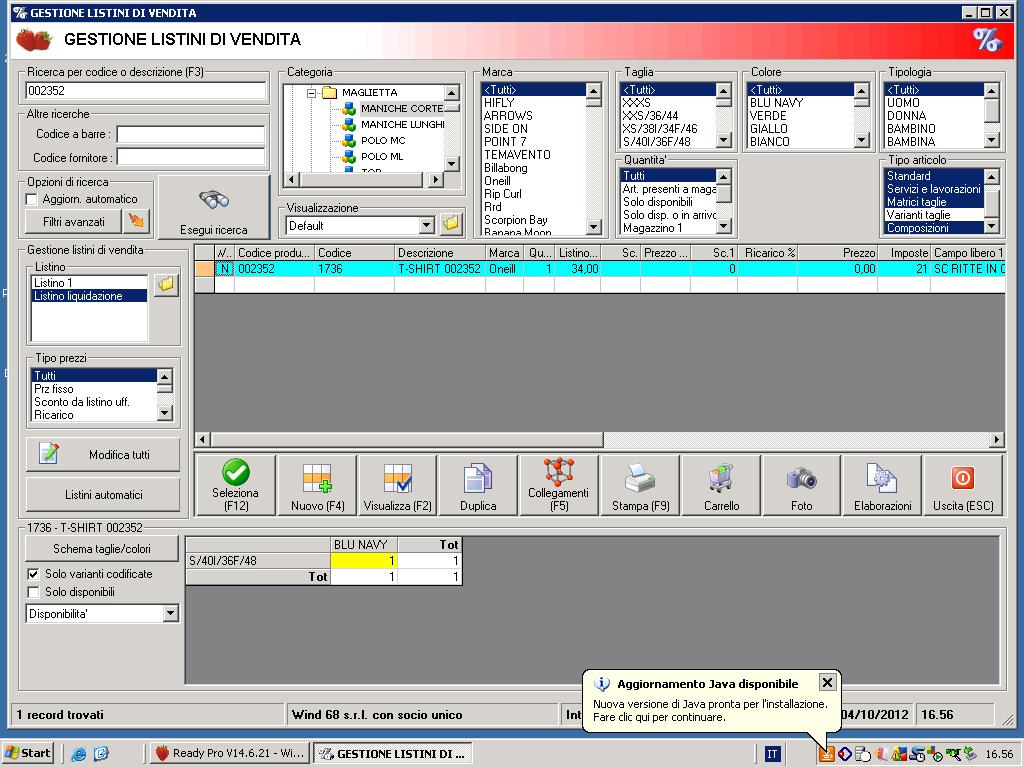1024x768 pixels.
Task: Click Prezzo column header
Action: tap(837, 253)
